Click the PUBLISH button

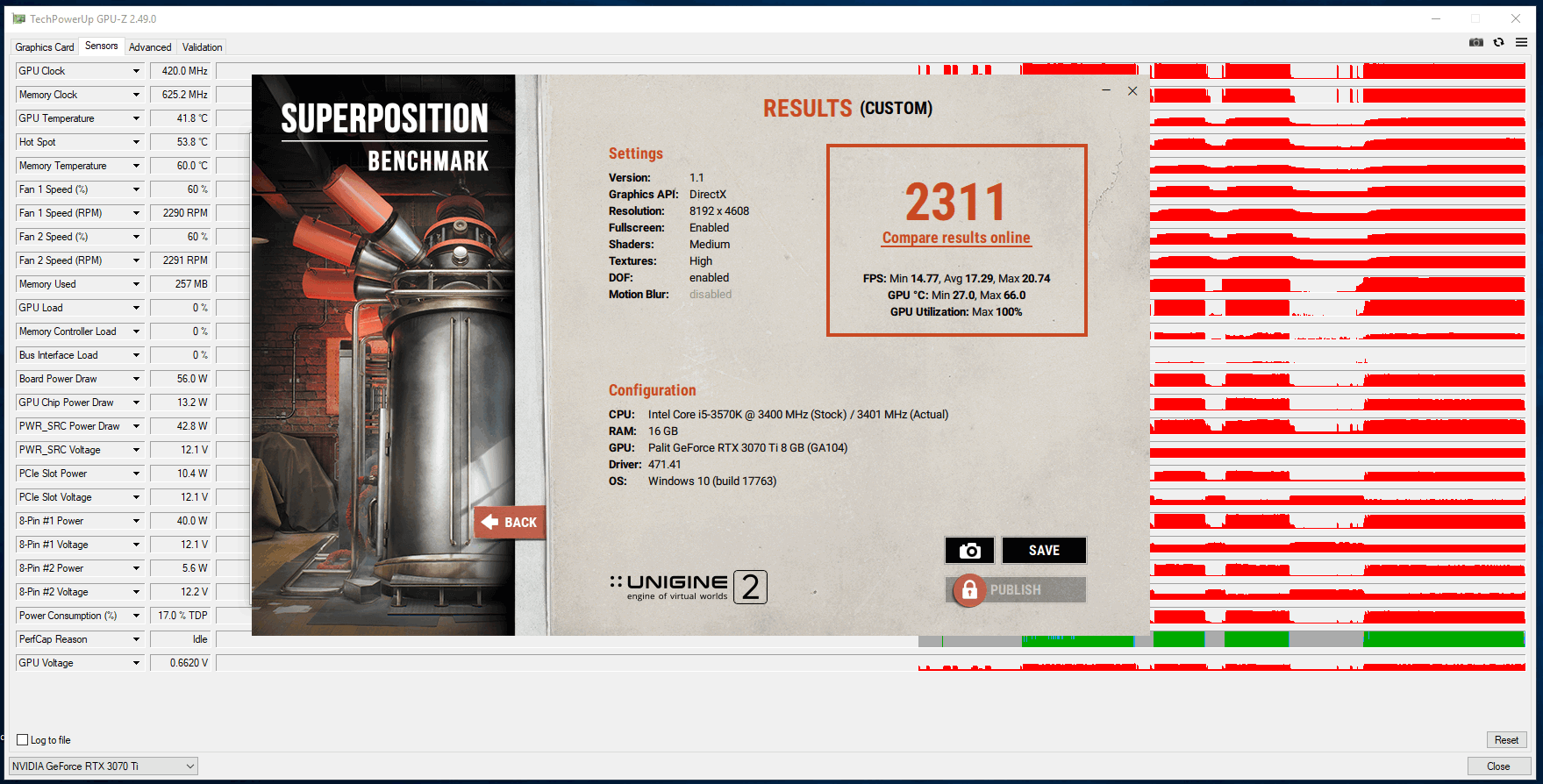(x=1016, y=590)
